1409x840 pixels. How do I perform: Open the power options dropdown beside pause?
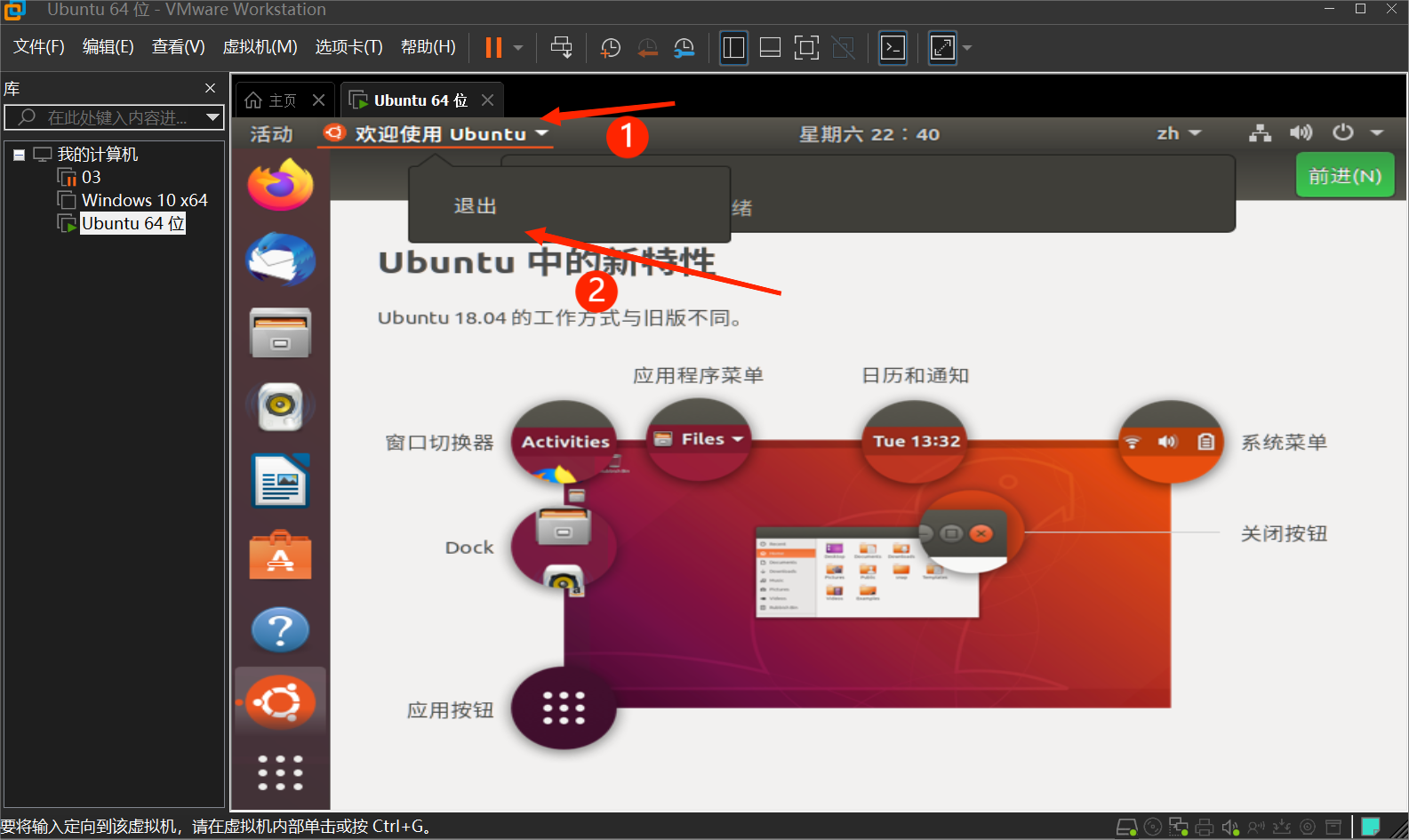518,48
